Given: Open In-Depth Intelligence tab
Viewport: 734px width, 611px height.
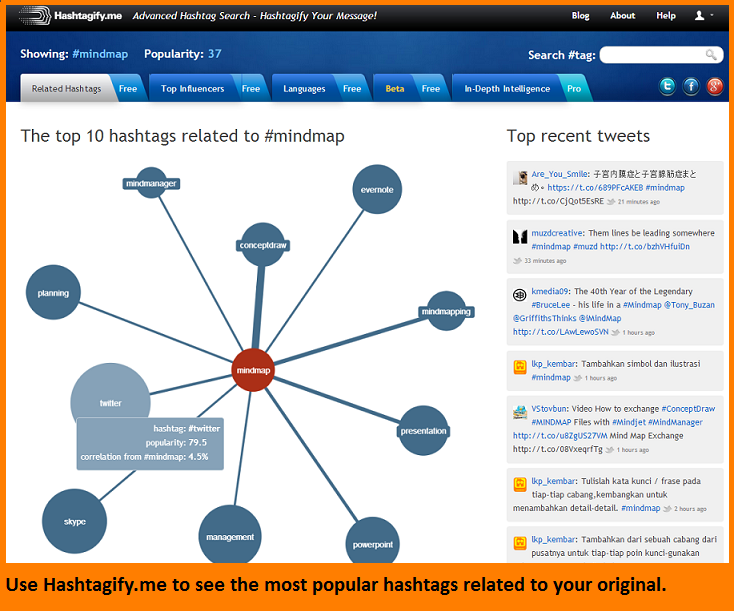Looking at the screenshot, I should 507,88.
